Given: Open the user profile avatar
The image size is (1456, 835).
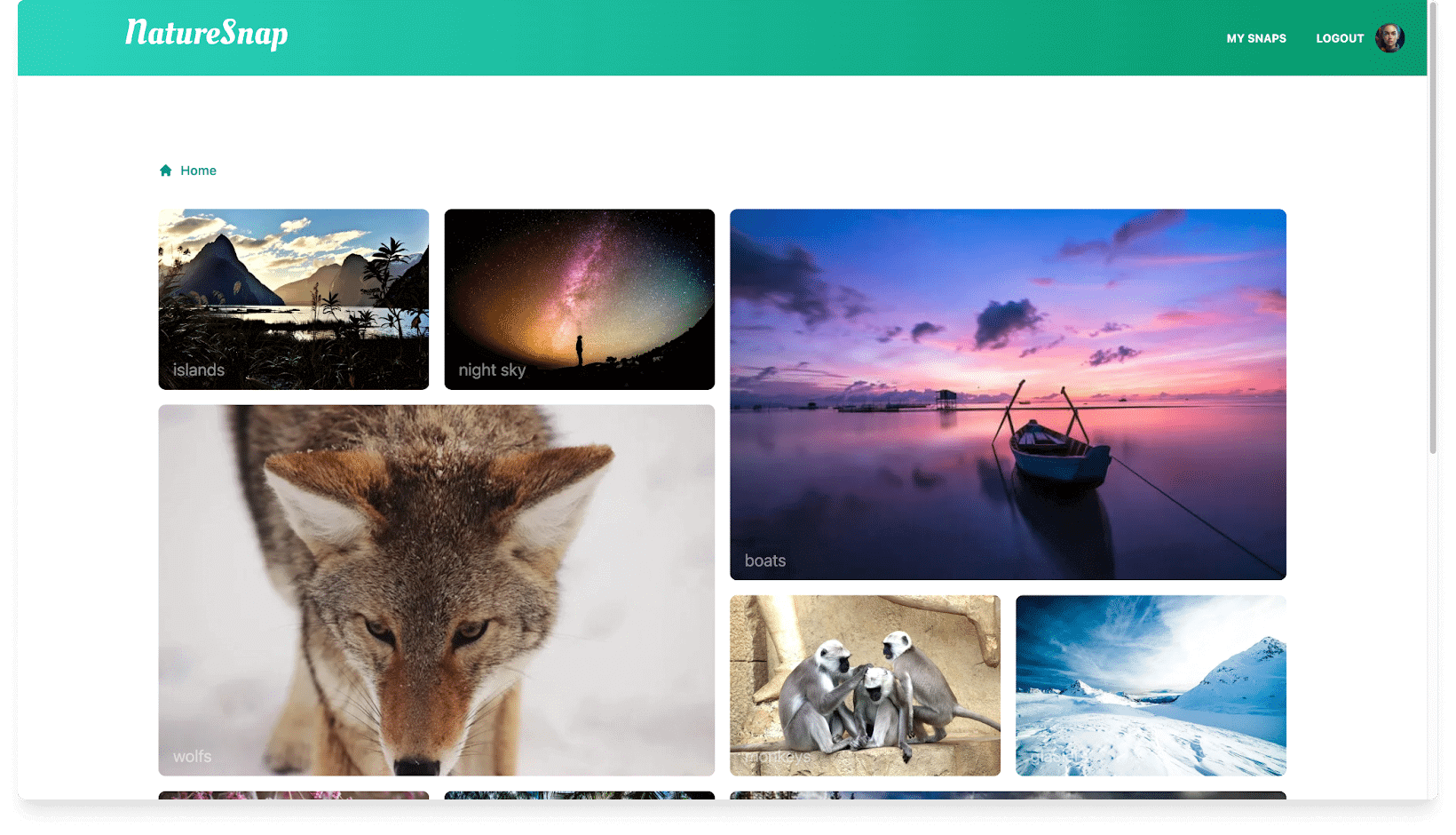Looking at the screenshot, I should click(x=1389, y=38).
